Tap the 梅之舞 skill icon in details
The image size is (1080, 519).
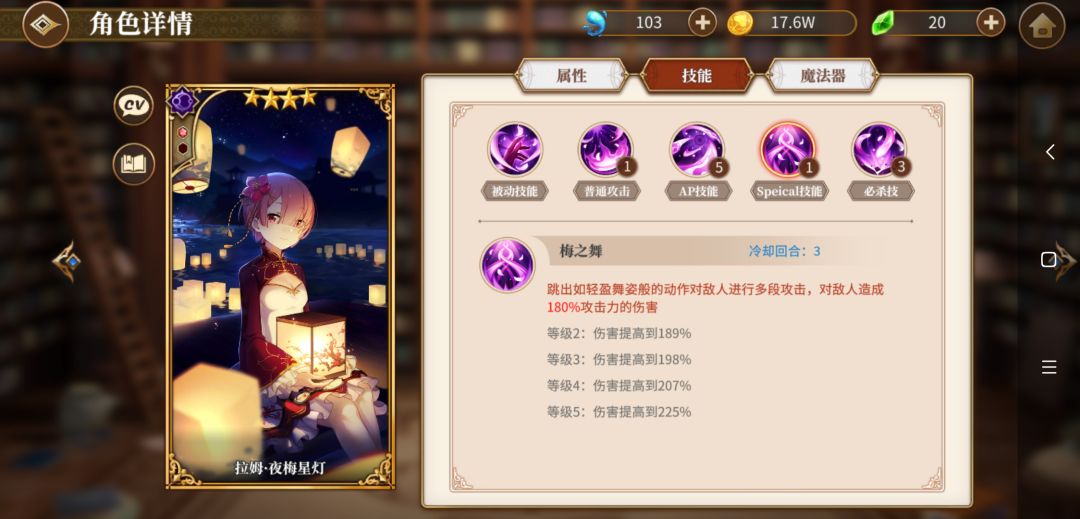(508, 265)
